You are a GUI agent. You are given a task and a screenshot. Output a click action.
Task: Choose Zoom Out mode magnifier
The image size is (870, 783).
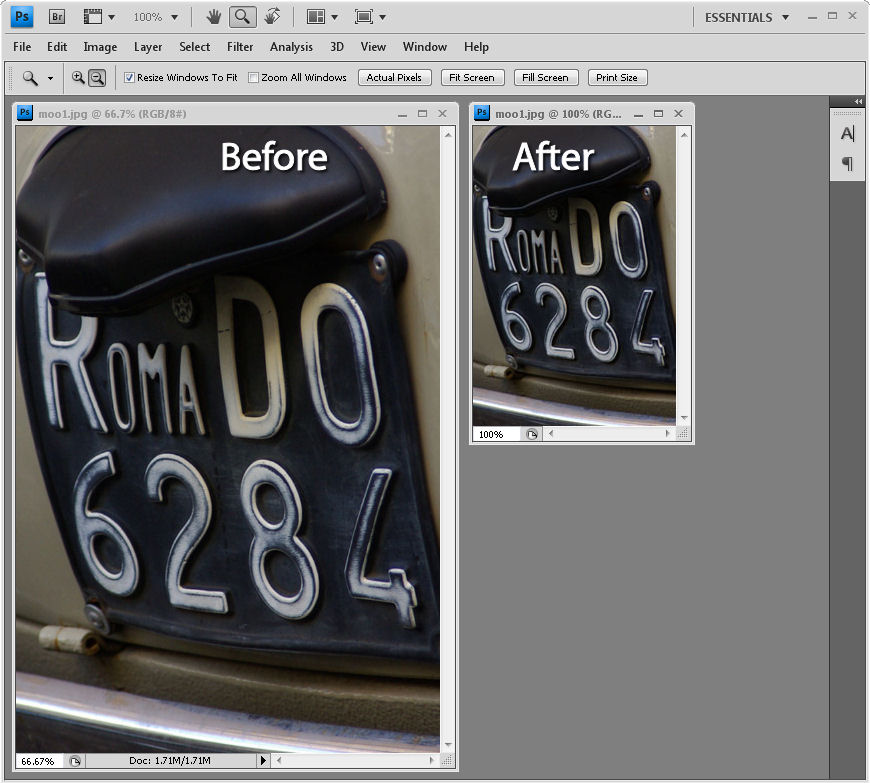pyautogui.click(x=97, y=78)
